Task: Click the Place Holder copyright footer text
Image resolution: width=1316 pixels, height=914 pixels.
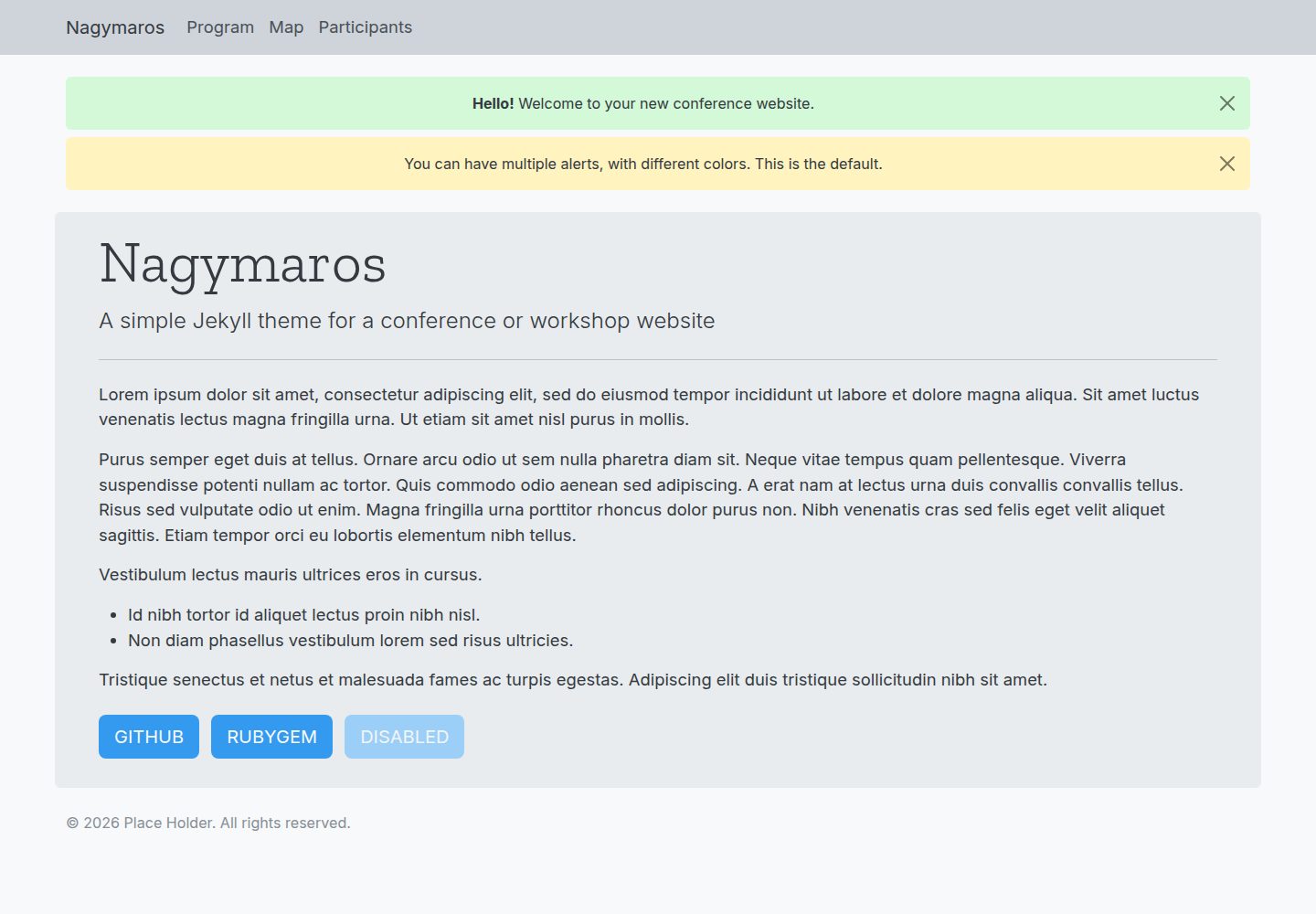Action: click(208, 823)
